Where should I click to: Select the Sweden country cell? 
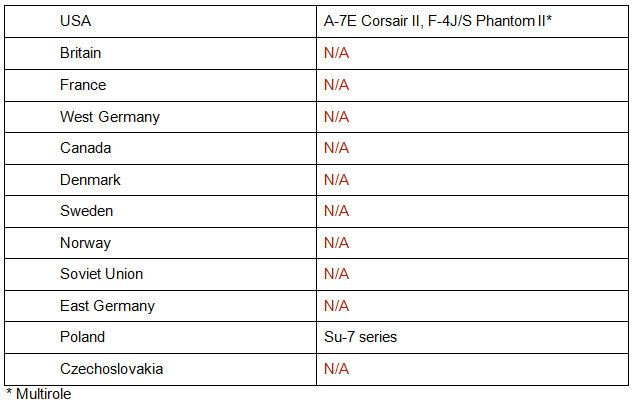(87, 211)
